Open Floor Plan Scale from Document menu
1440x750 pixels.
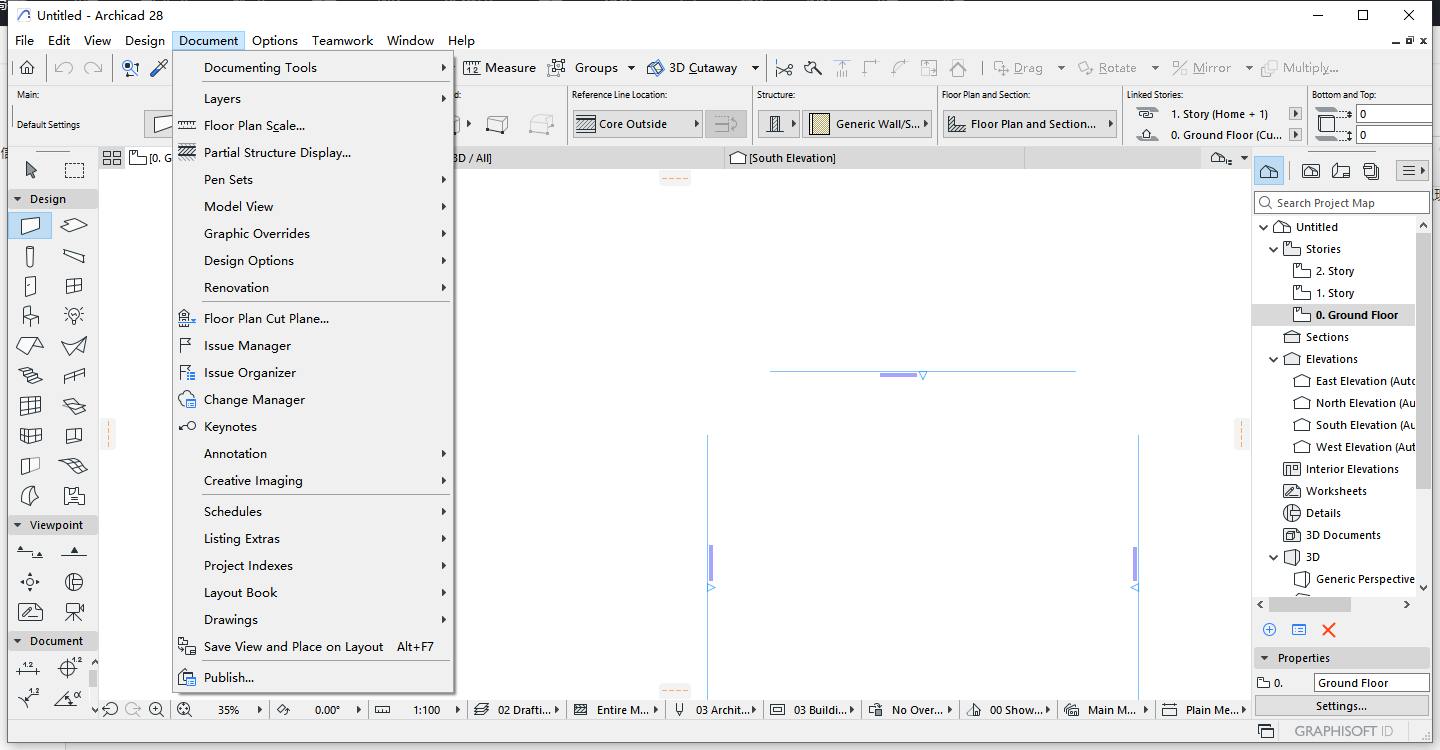pos(312,126)
